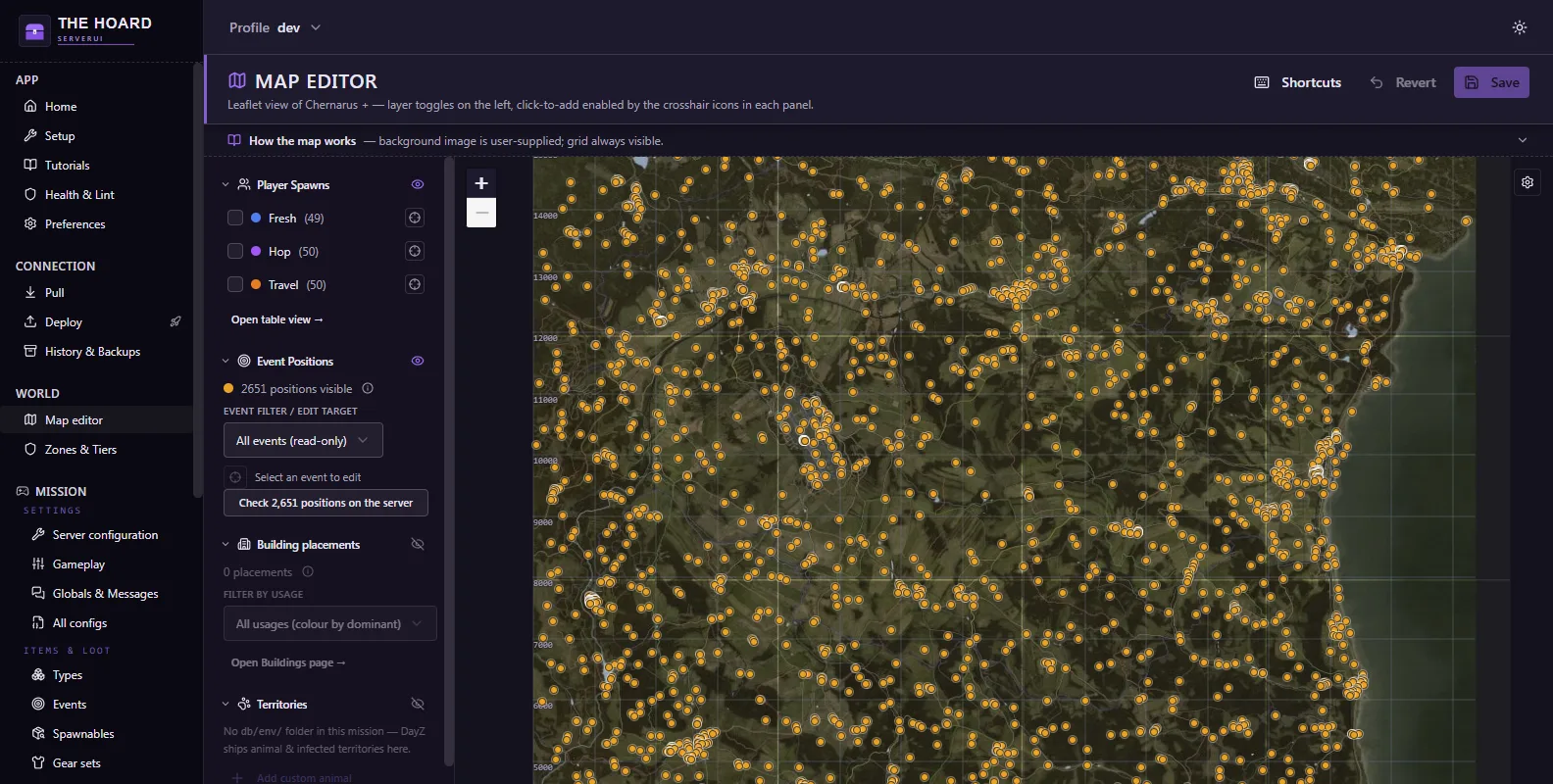1553x784 pixels.
Task: Click the rocket icon next to Deploy
Action: point(175,321)
